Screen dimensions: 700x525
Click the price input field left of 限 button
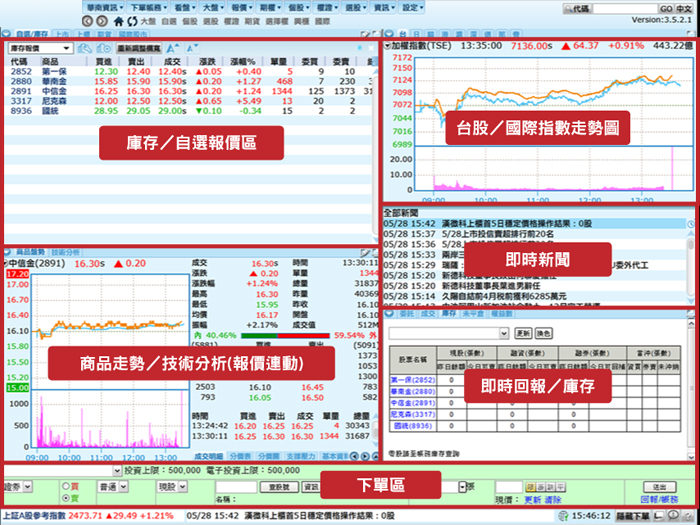[508, 487]
